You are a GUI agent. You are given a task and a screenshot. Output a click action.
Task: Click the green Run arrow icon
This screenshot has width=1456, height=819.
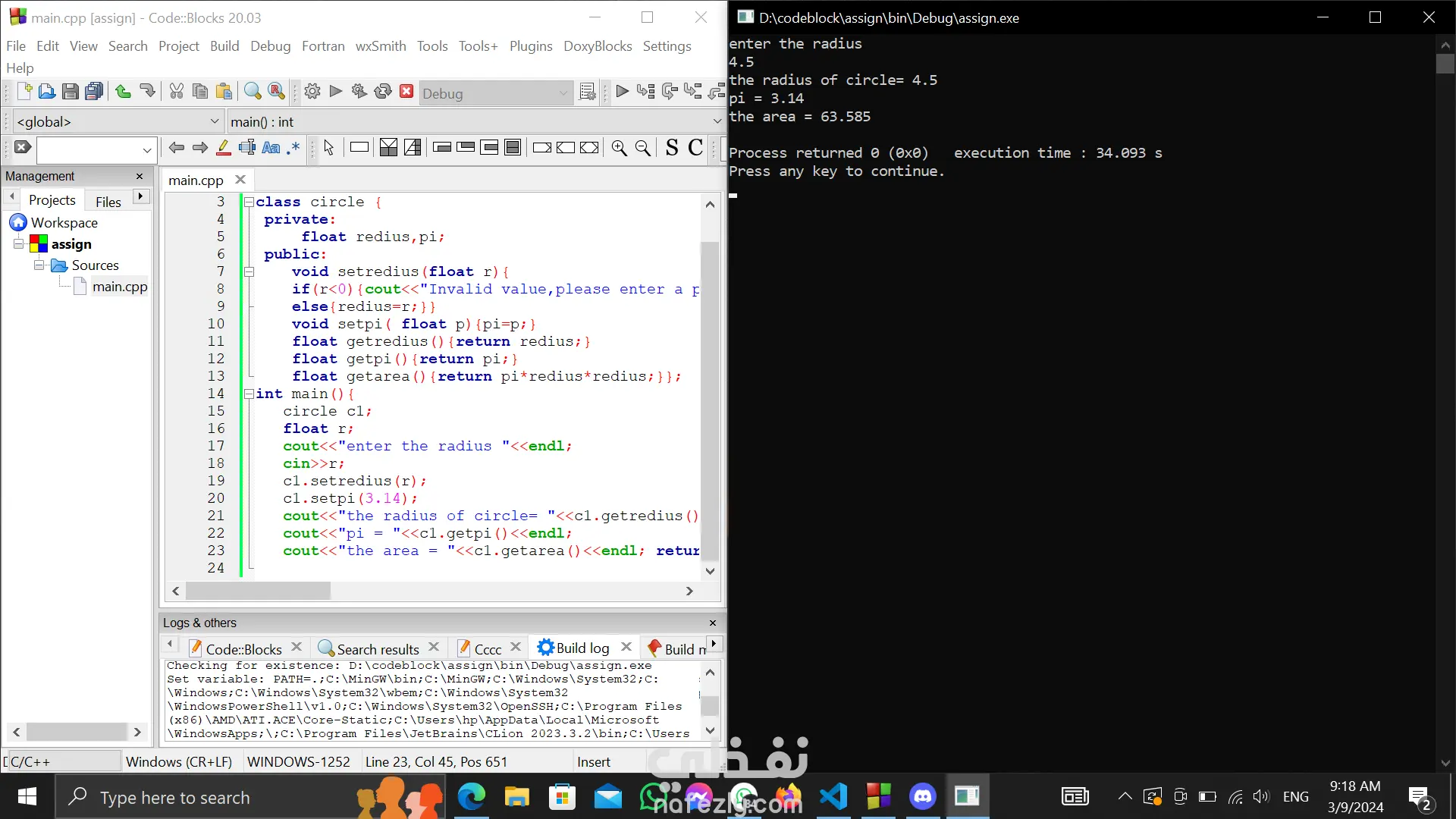click(336, 92)
